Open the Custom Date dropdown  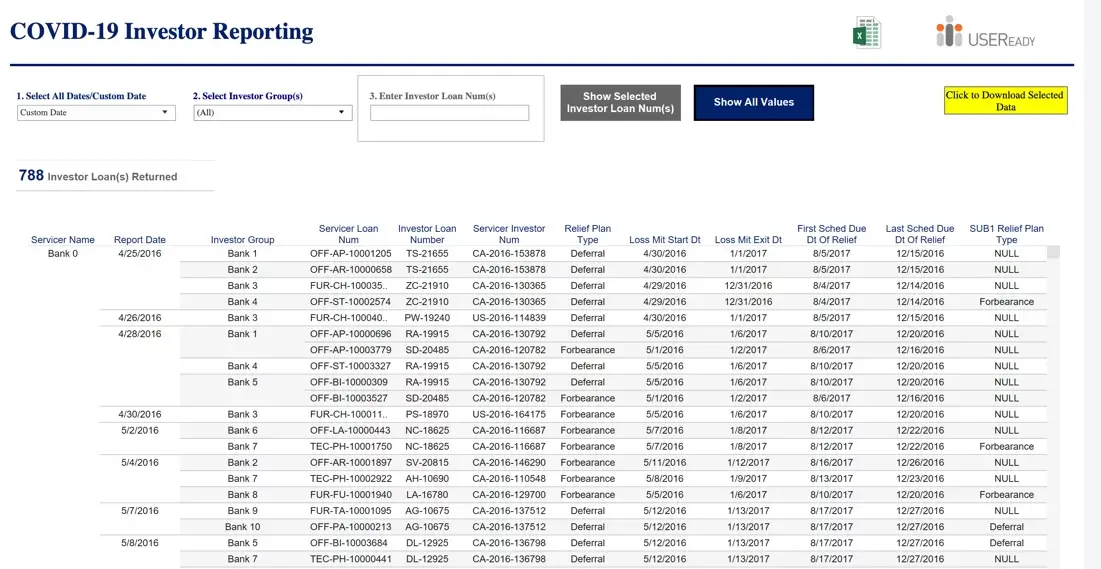tap(96, 112)
